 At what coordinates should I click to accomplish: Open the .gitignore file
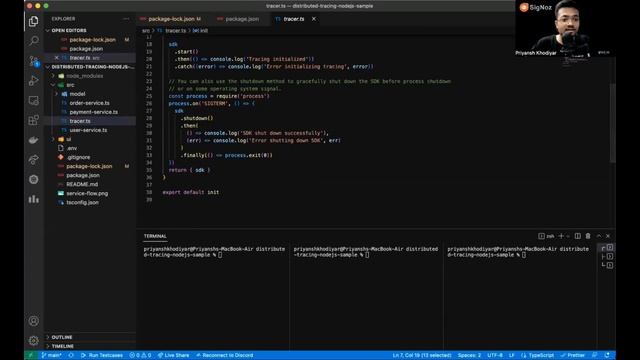78,157
